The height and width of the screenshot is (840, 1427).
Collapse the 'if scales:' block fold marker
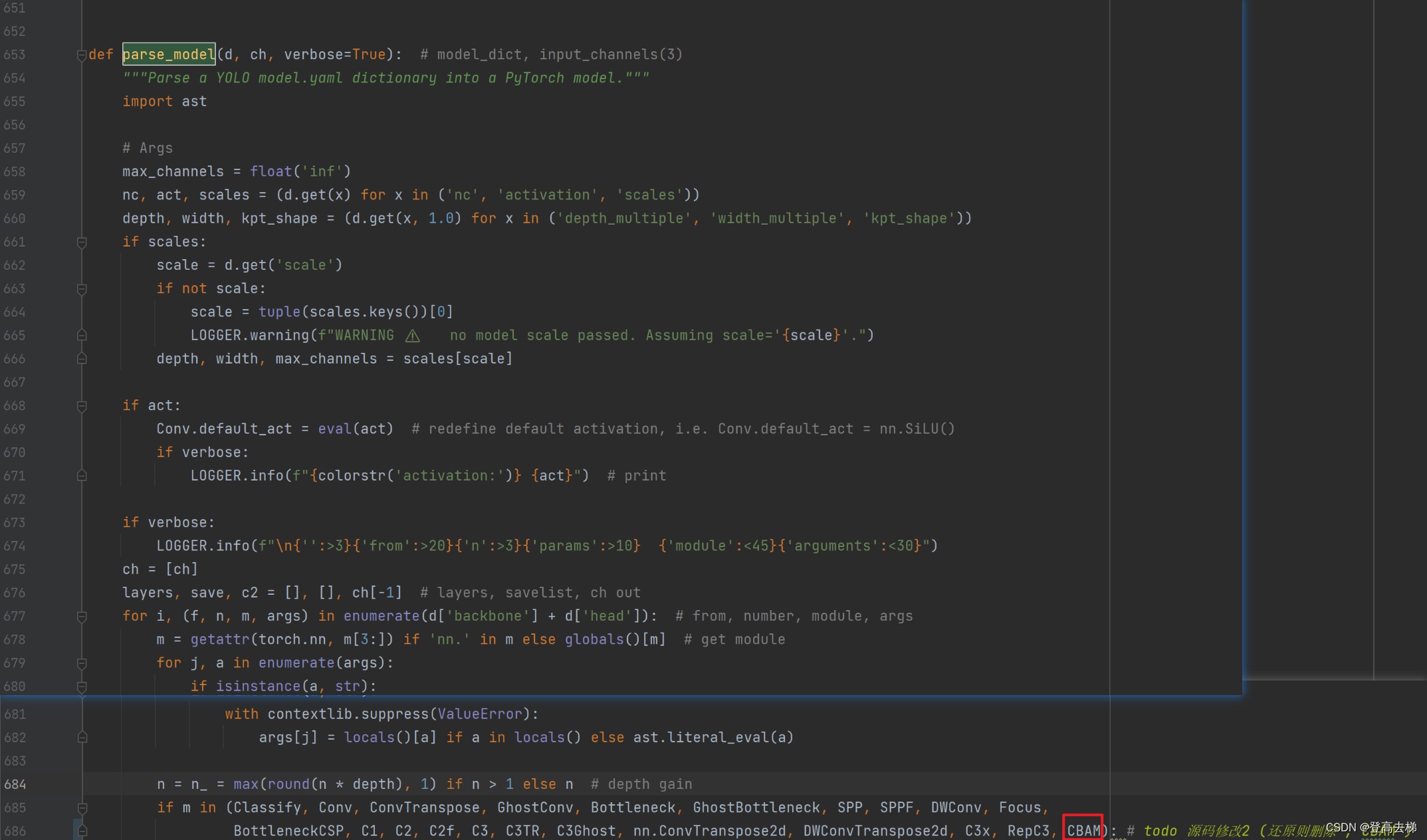pyautogui.click(x=82, y=242)
